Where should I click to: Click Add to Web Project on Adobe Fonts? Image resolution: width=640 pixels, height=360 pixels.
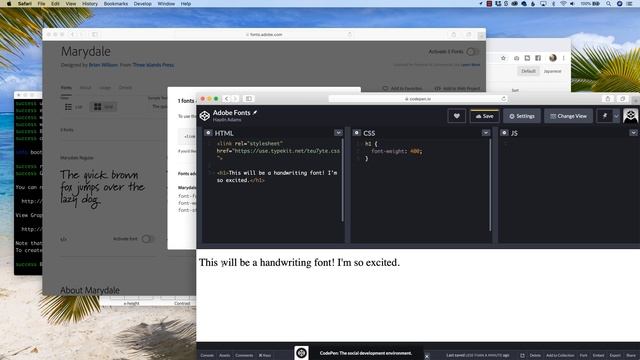(x=457, y=88)
